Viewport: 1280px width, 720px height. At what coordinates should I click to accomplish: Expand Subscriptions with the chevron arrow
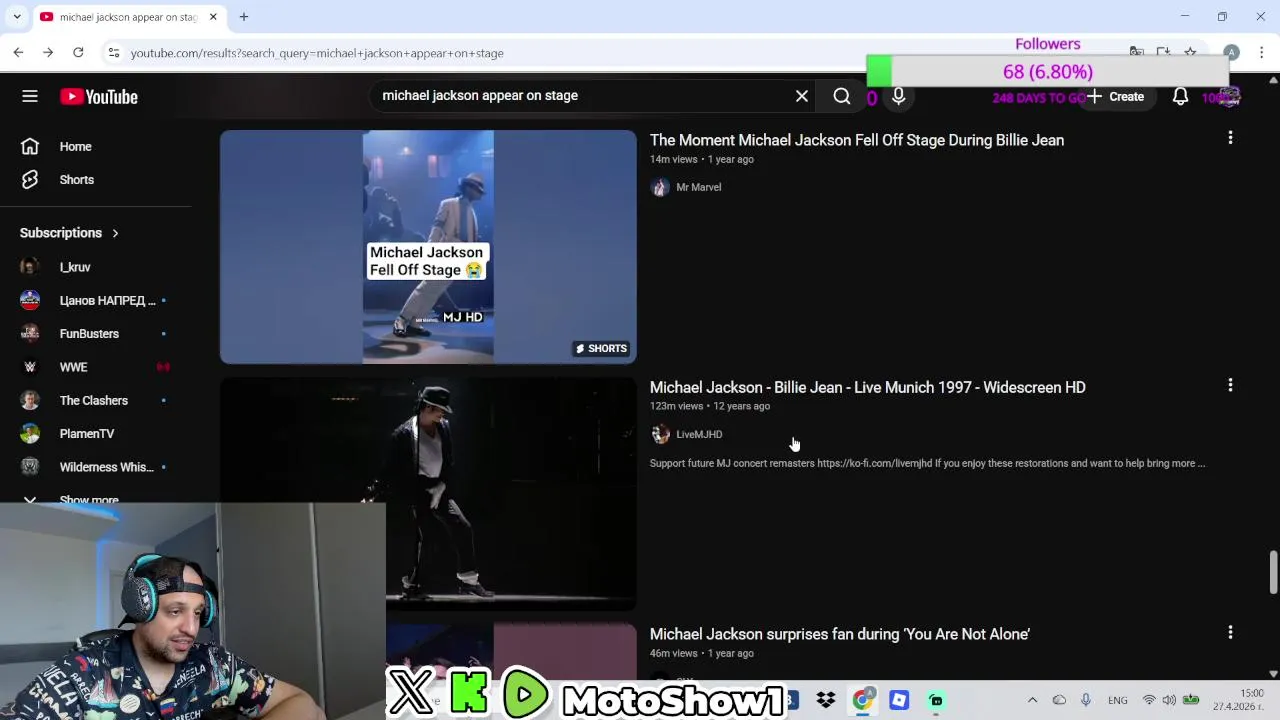115,233
